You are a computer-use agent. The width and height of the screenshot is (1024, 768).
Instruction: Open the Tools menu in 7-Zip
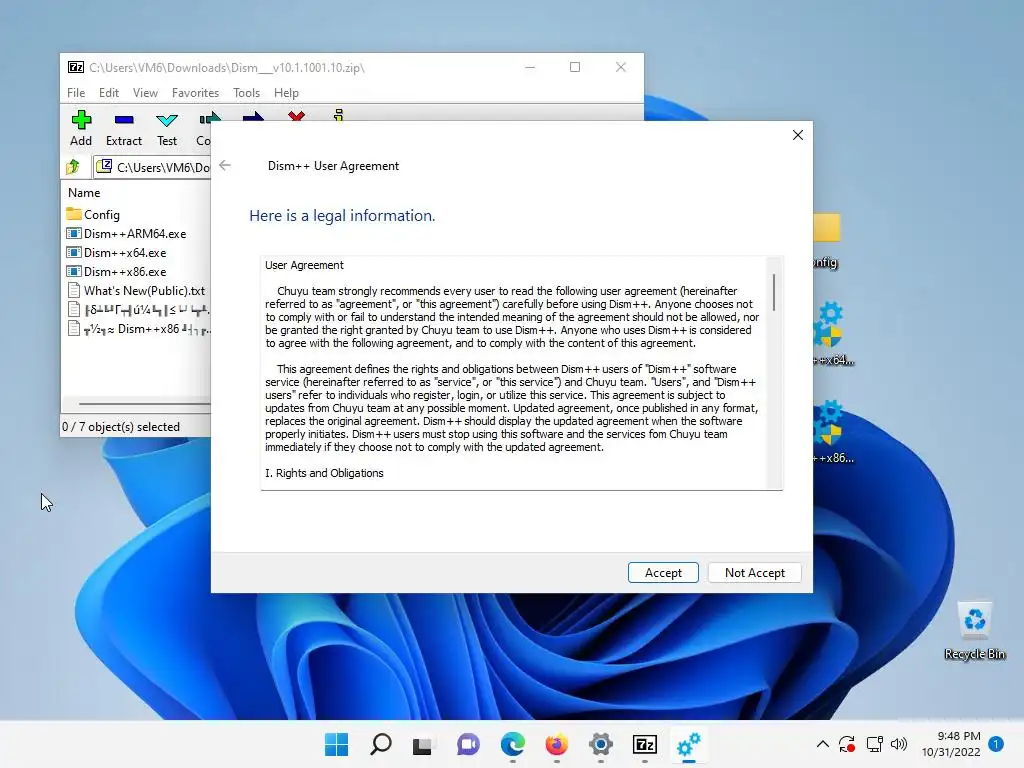(246, 93)
